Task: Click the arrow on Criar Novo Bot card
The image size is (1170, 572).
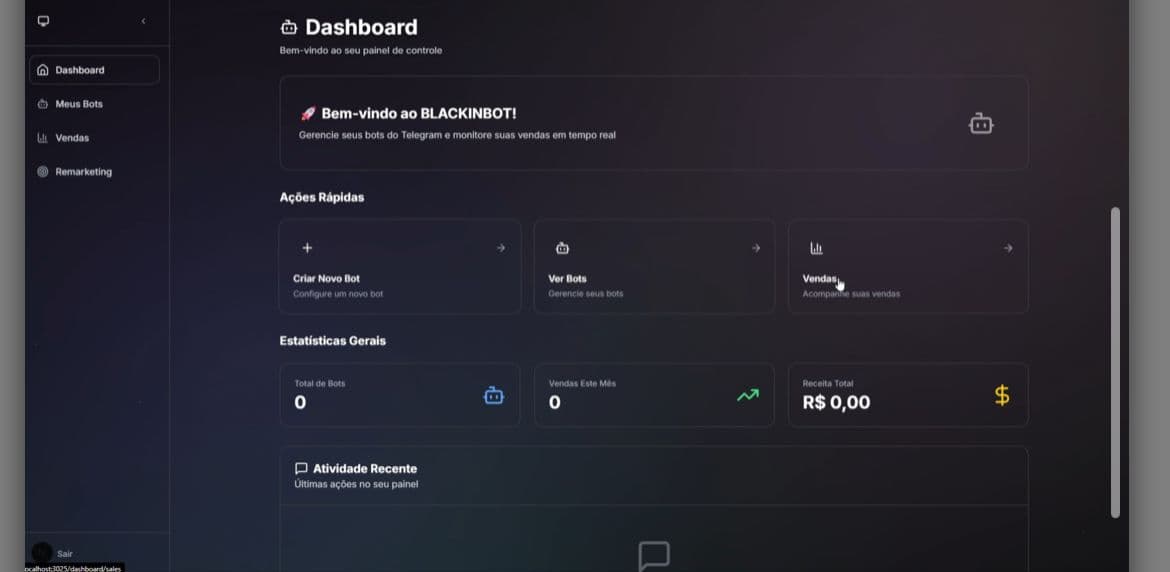Action: coord(501,248)
